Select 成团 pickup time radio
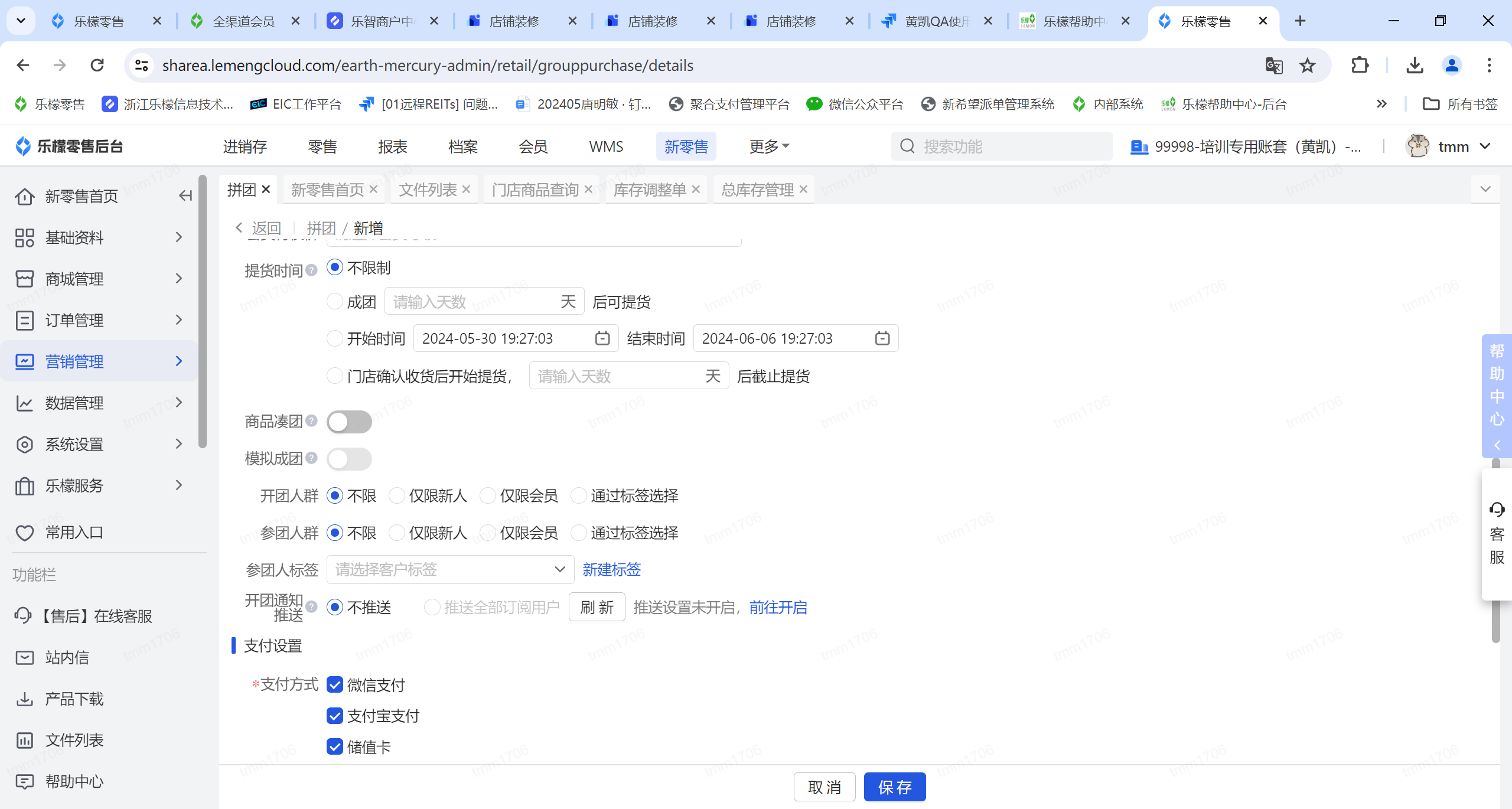This screenshot has width=1512, height=809. tap(335, 301)
